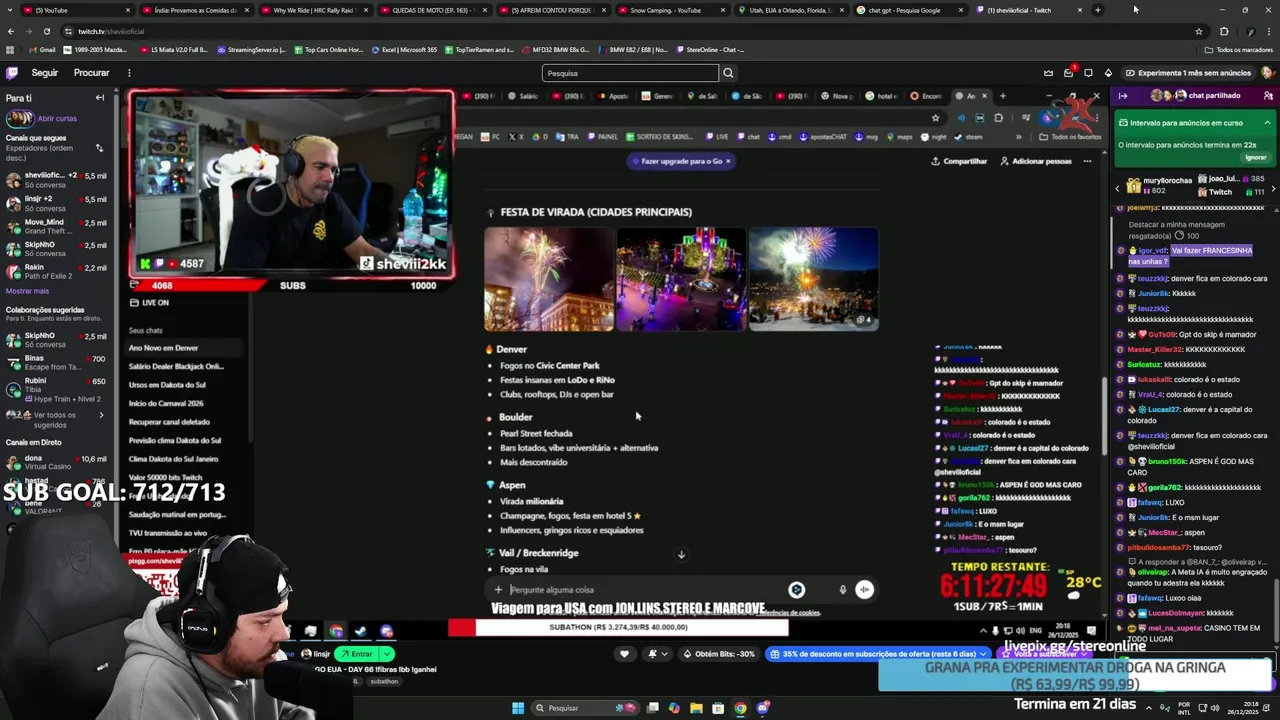Open the notifications inbox icon
The width and height of the screenshot is (1280, 720).
[1069, 73]
